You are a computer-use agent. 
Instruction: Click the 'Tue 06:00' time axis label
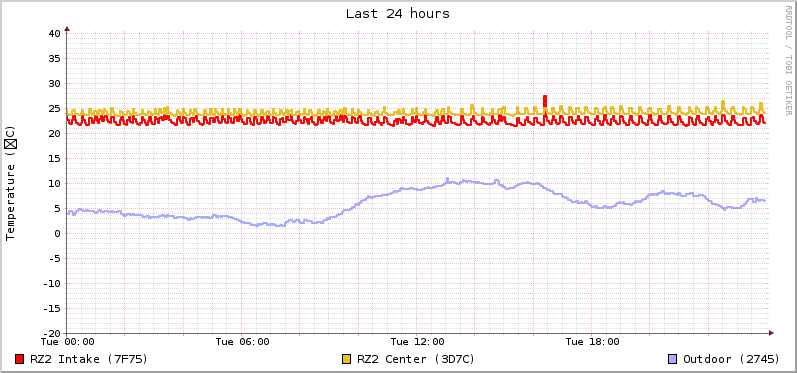tap(242, 341)
